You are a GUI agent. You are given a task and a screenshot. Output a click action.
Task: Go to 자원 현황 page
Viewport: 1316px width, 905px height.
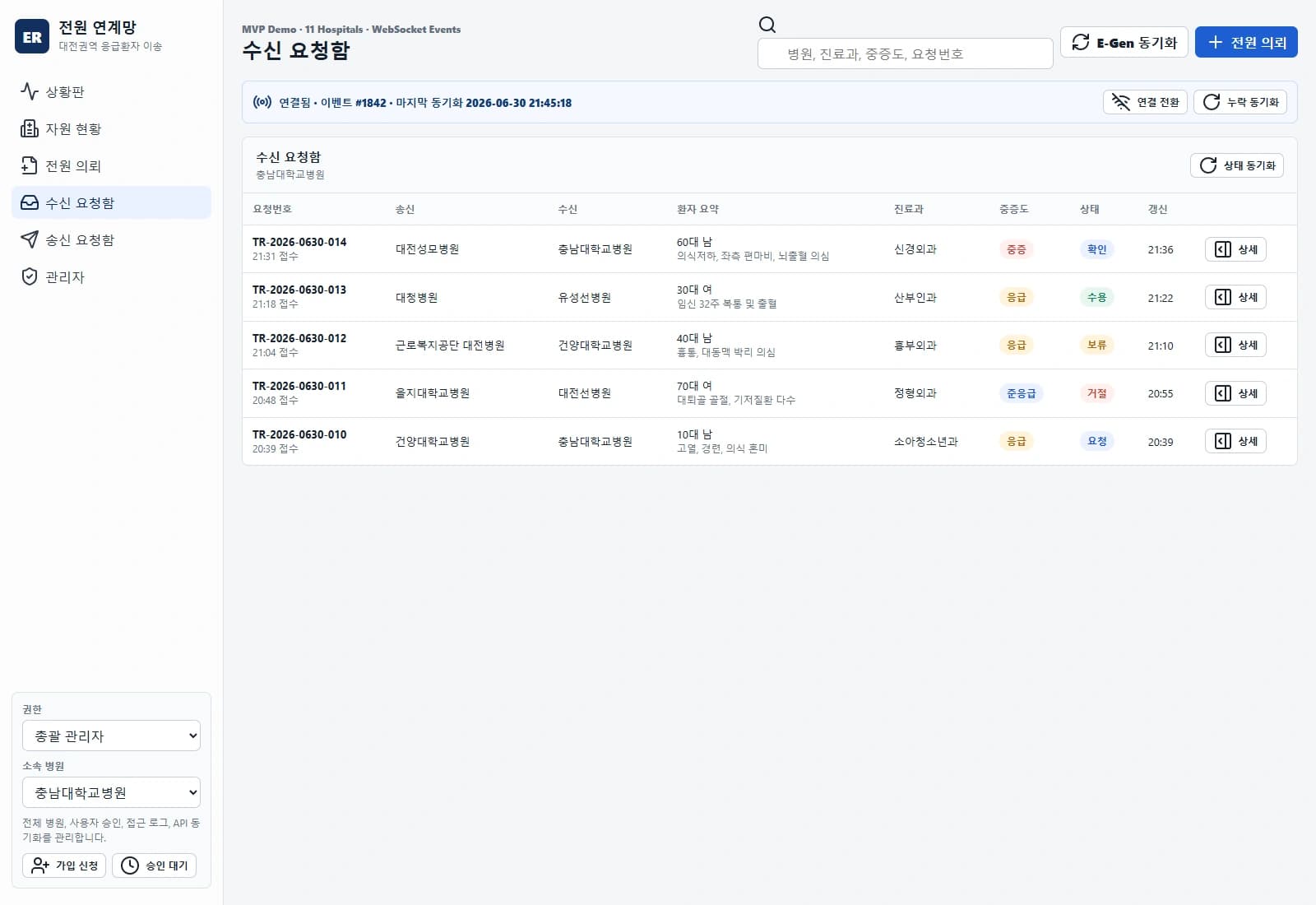pos(111,128)
